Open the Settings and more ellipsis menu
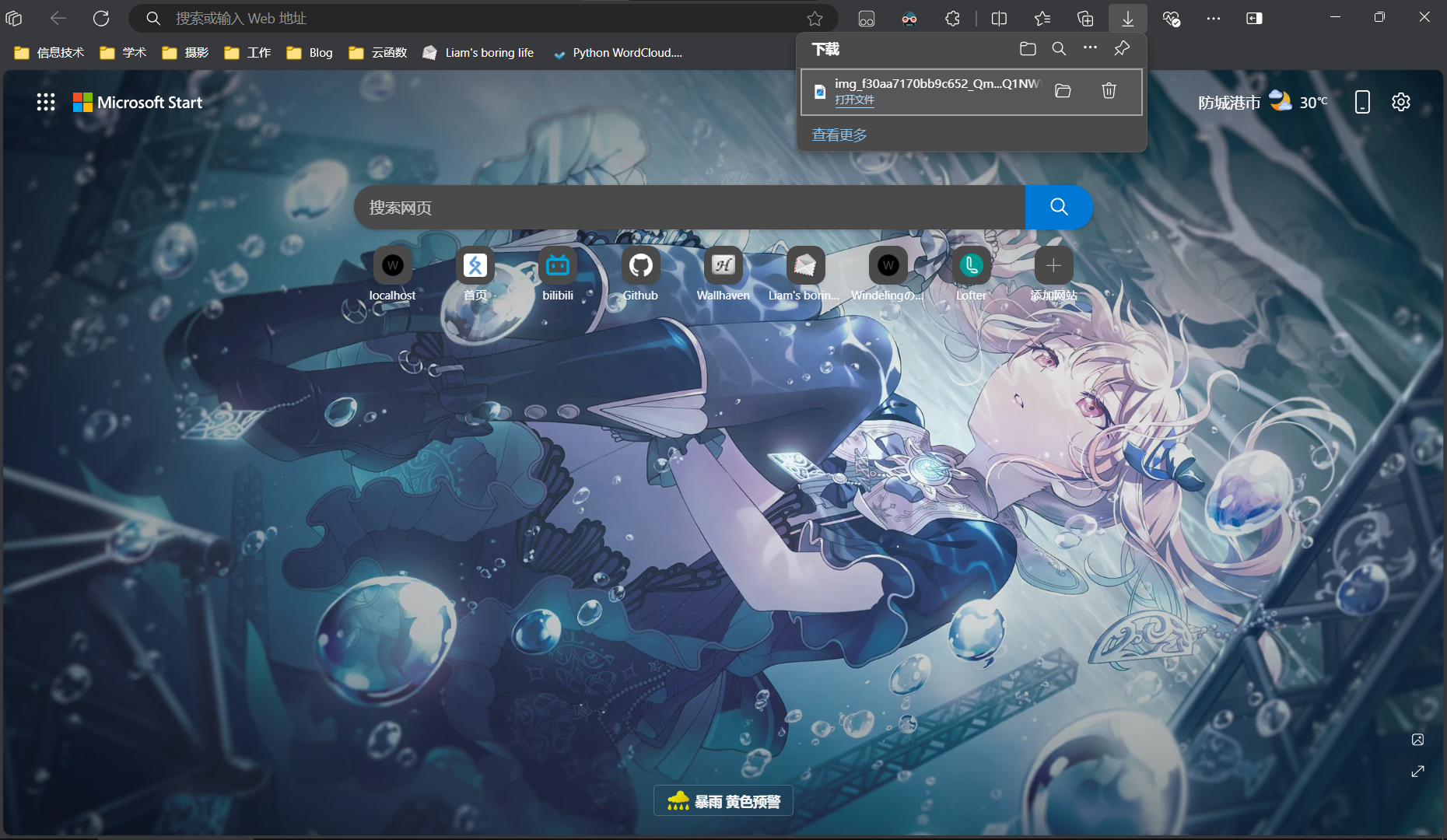 coord(1214,18)
